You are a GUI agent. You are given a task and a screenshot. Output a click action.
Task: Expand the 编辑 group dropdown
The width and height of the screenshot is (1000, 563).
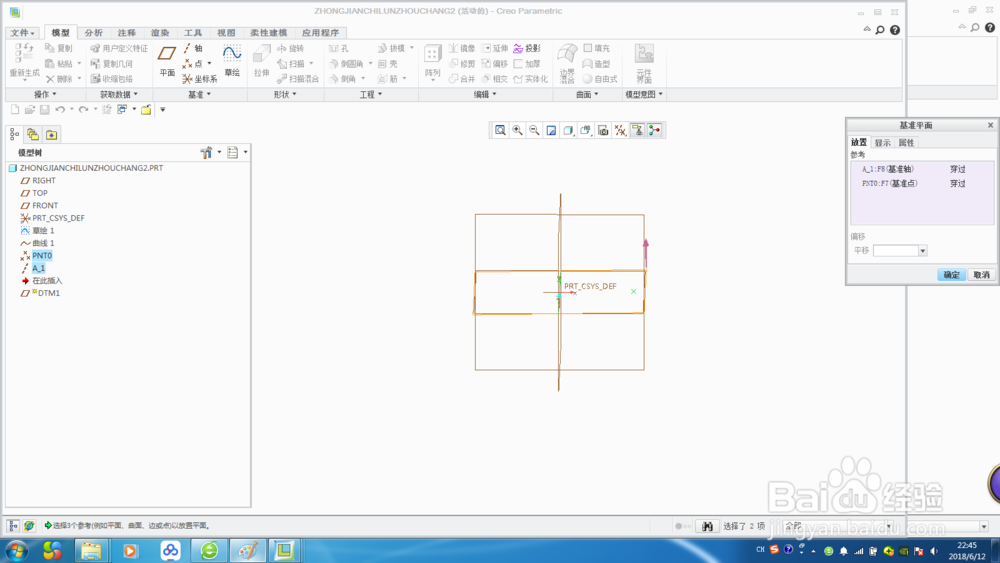coord(485,94)
